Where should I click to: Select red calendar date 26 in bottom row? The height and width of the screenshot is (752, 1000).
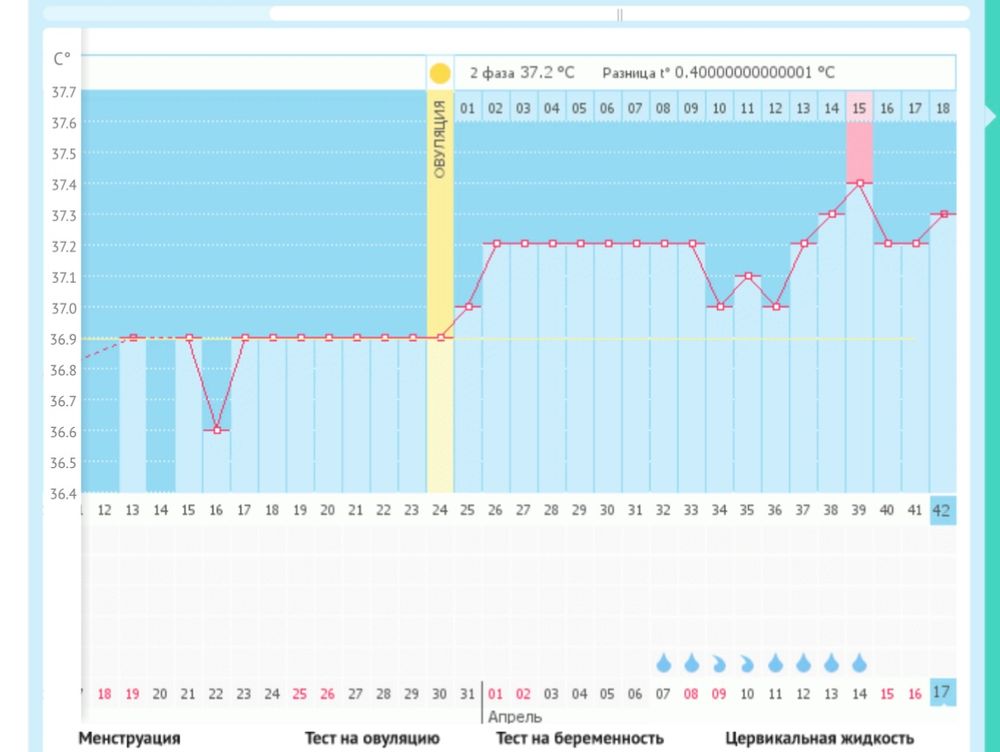coord(327,694)
